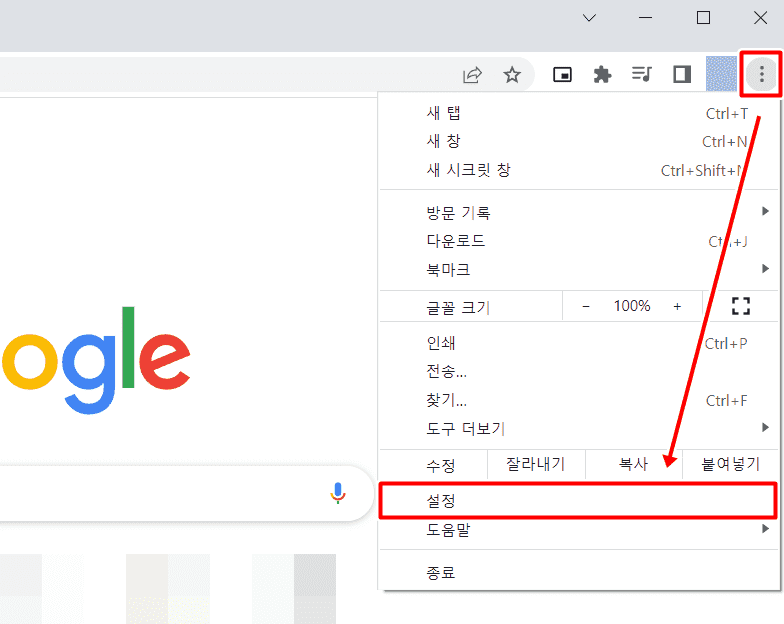Expand the 도움말 submenu

[579, 530]
